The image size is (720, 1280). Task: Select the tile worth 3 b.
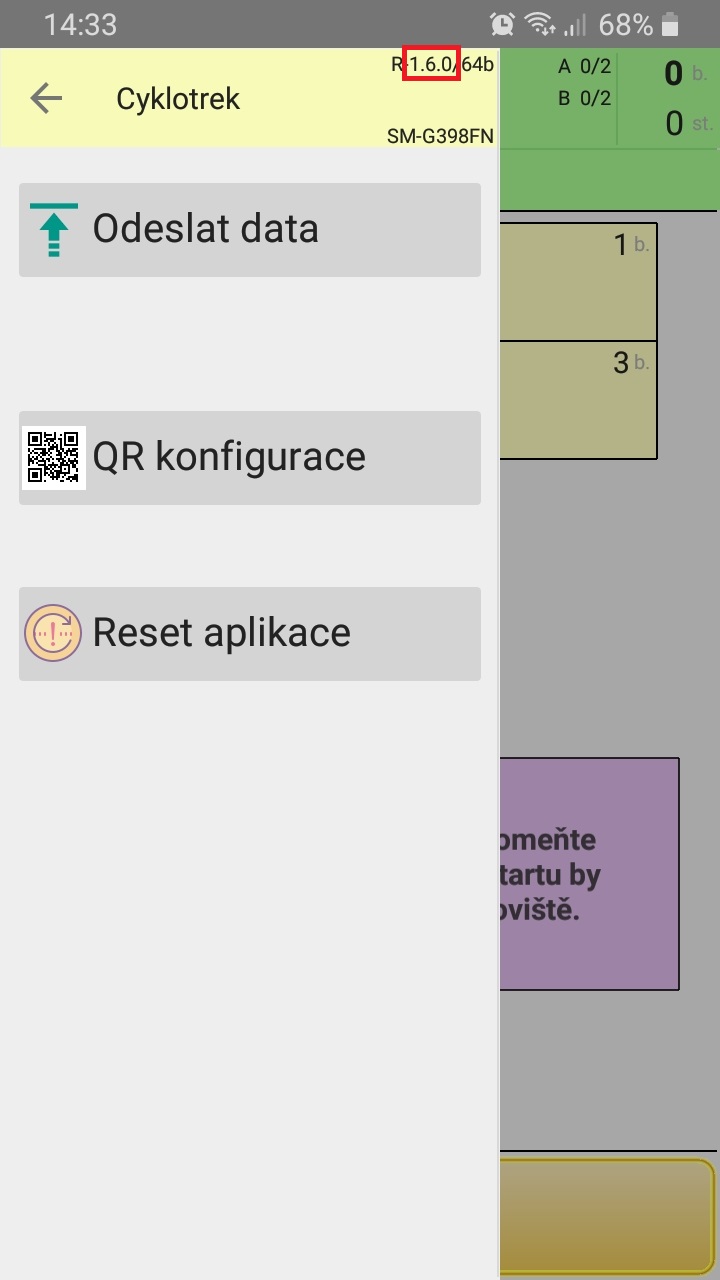point(578,400)
